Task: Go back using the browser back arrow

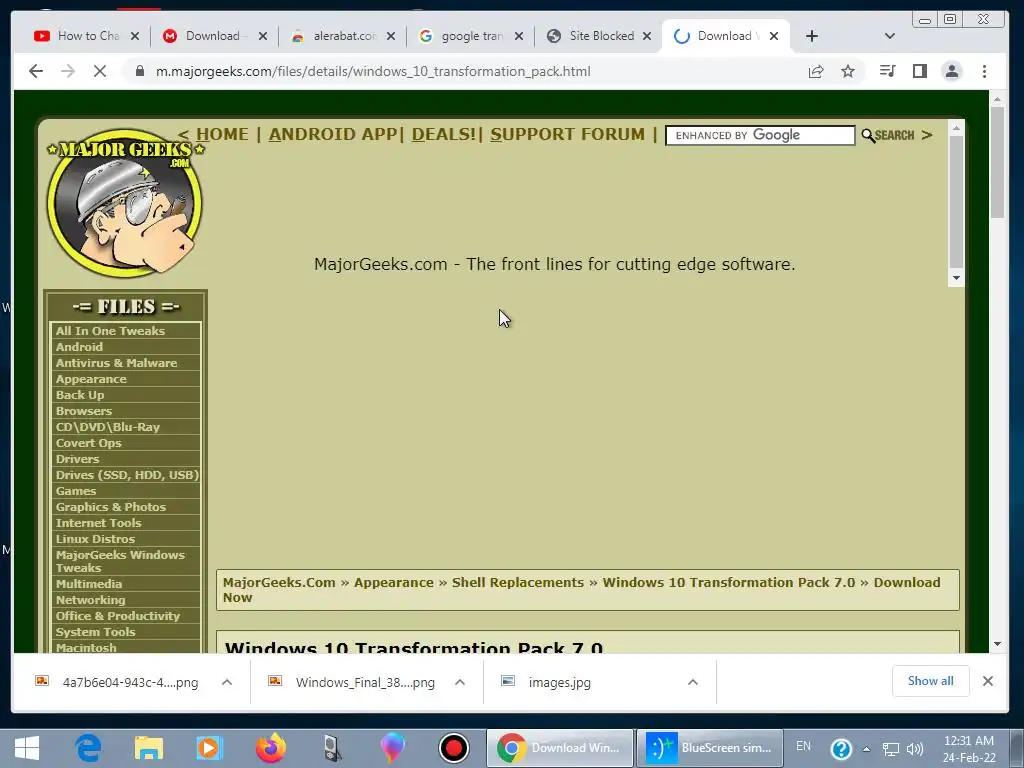Action: pyautogui.click(x=36, y=71)
